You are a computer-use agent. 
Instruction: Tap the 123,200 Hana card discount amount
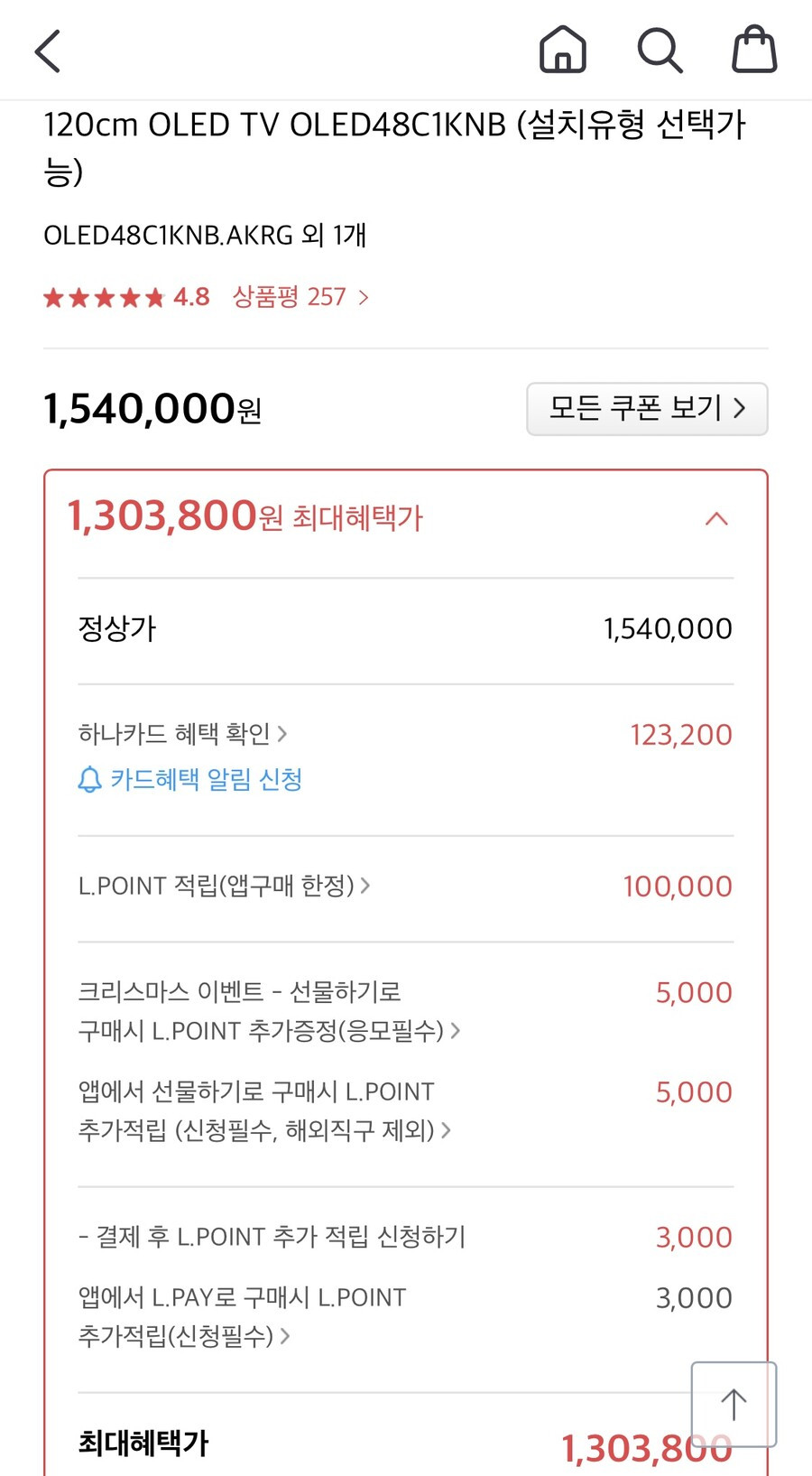681,735
